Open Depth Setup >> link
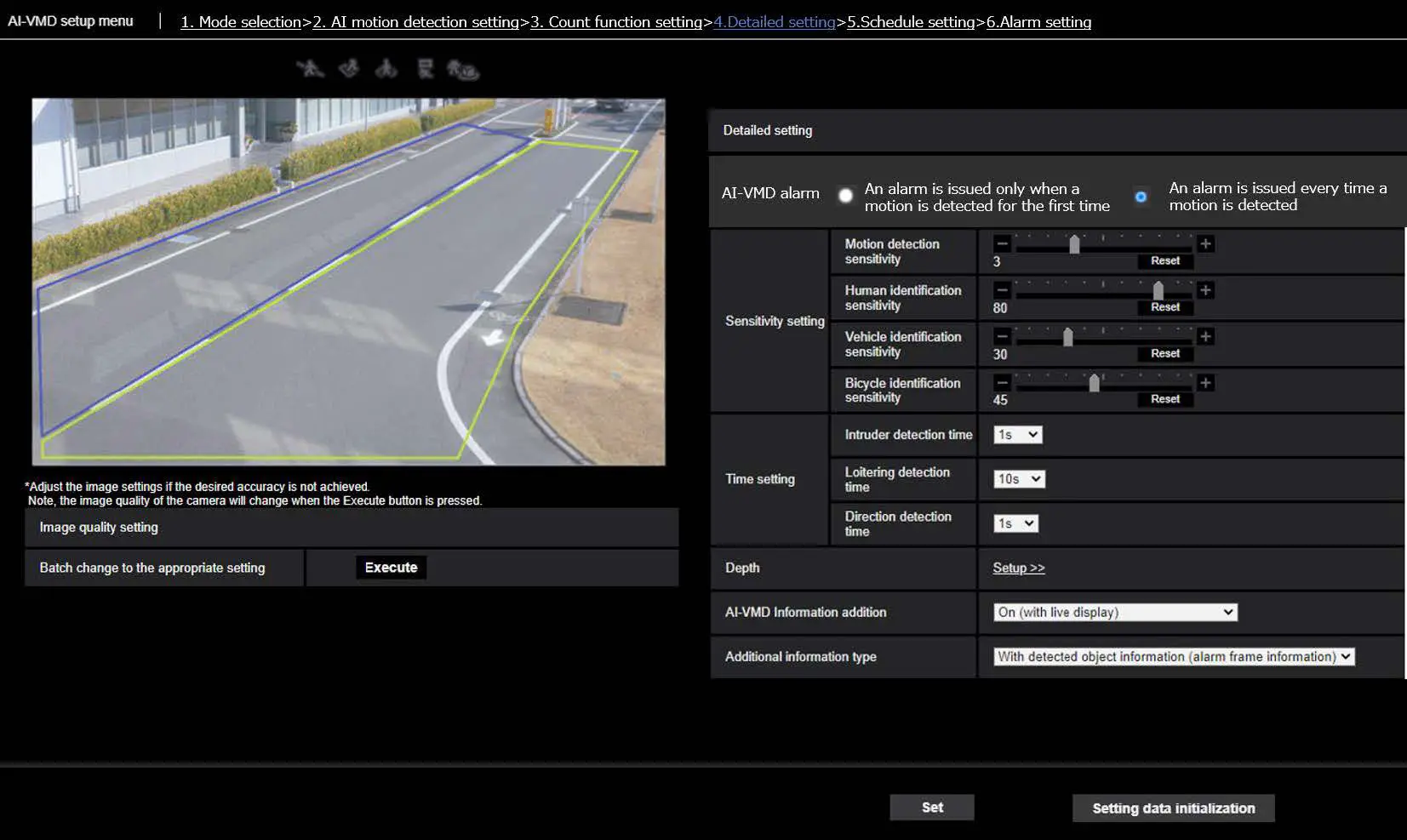The width and height of the screenshot is (1407, 840). pyautogui.click(x=1018, y=568)
